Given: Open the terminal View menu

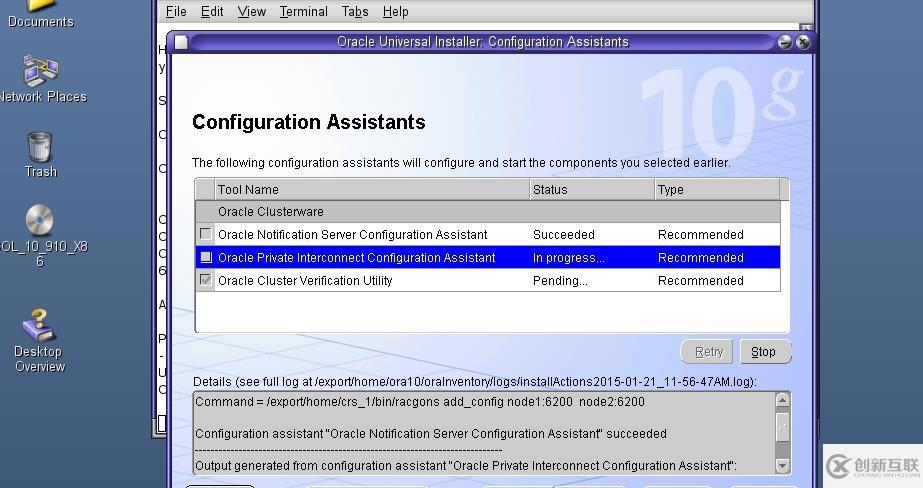Looking at the screenshot, I should tap(252, 12).
